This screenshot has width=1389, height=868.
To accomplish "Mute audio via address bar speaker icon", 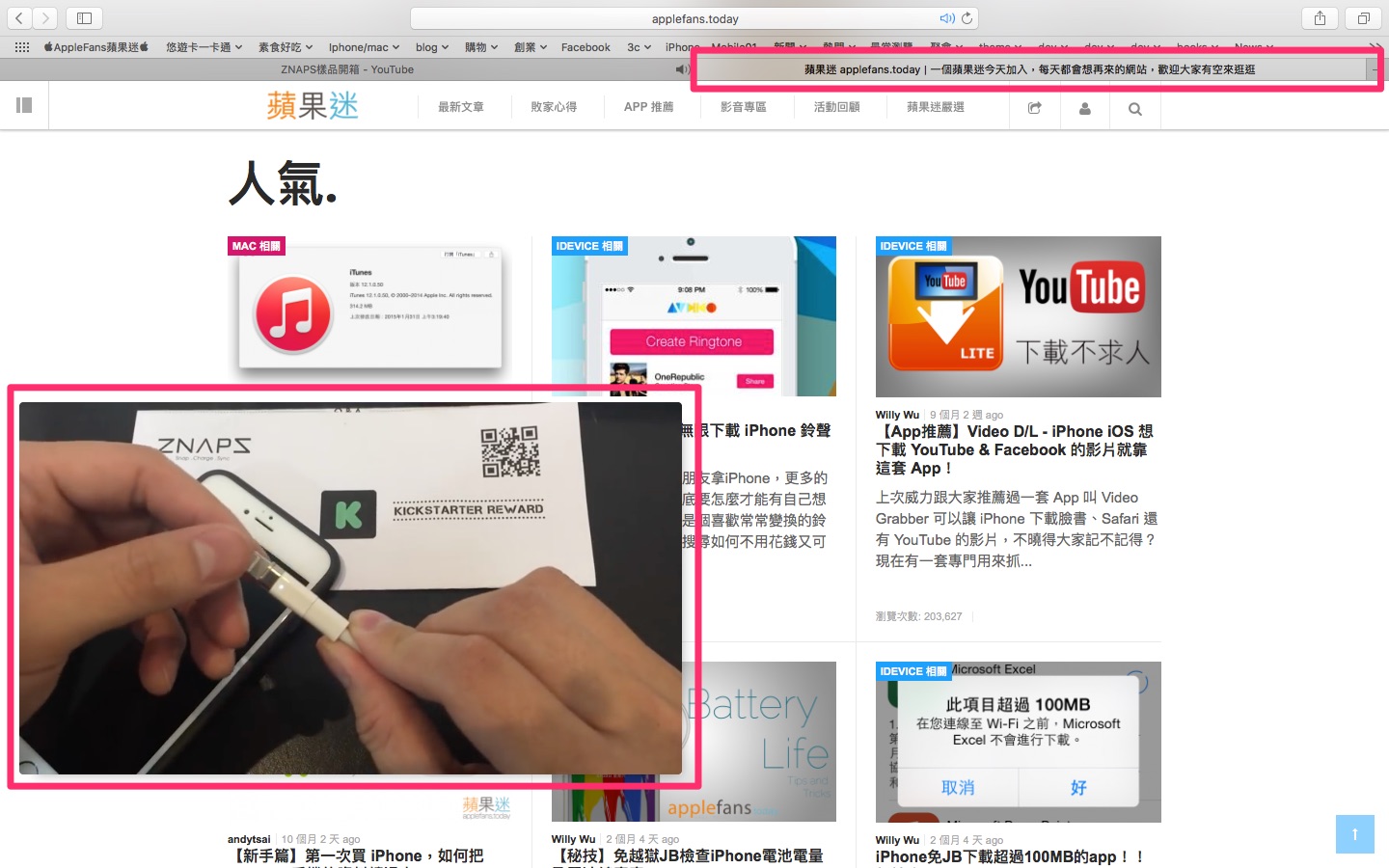I will point(947,18).
